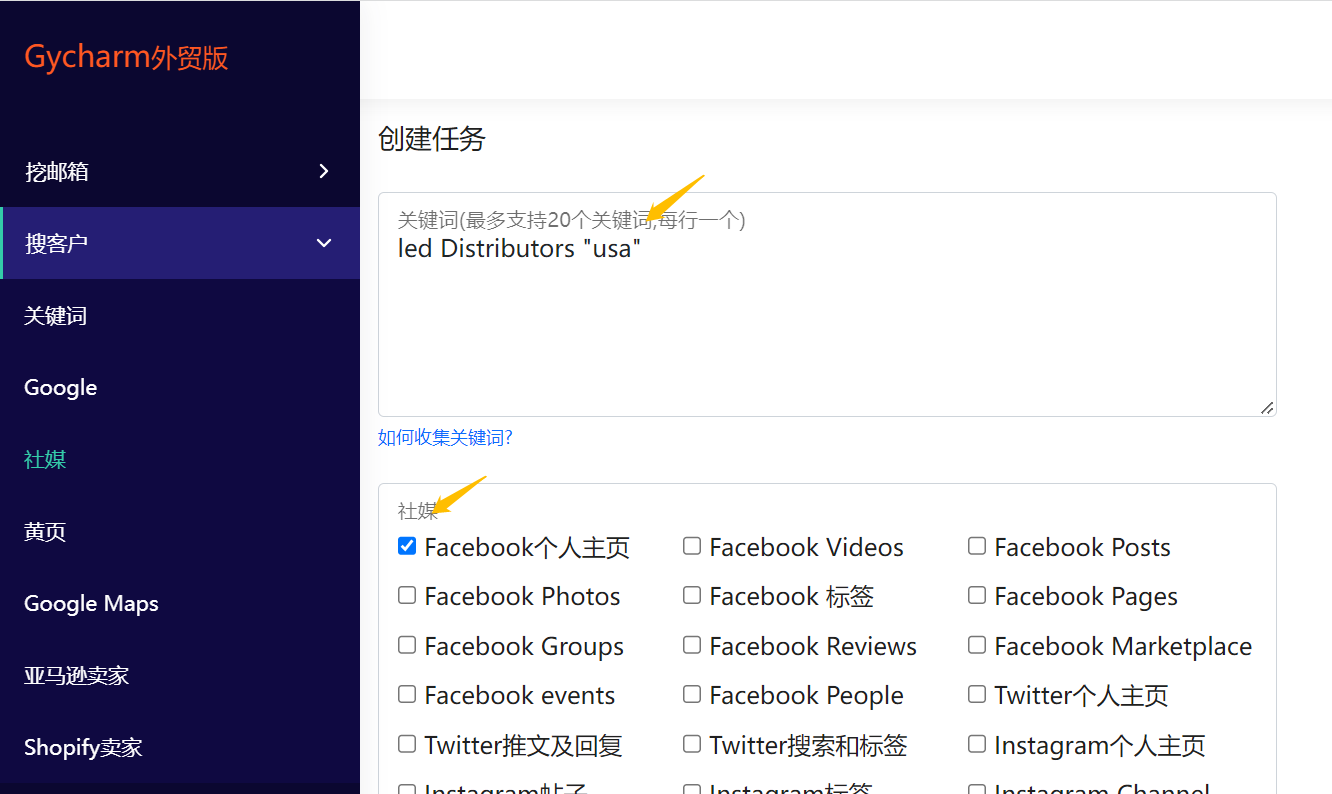The image size is (1332, 794).
Task: Check Facebook Posts checkbox
Action: (x=977, y=546)
